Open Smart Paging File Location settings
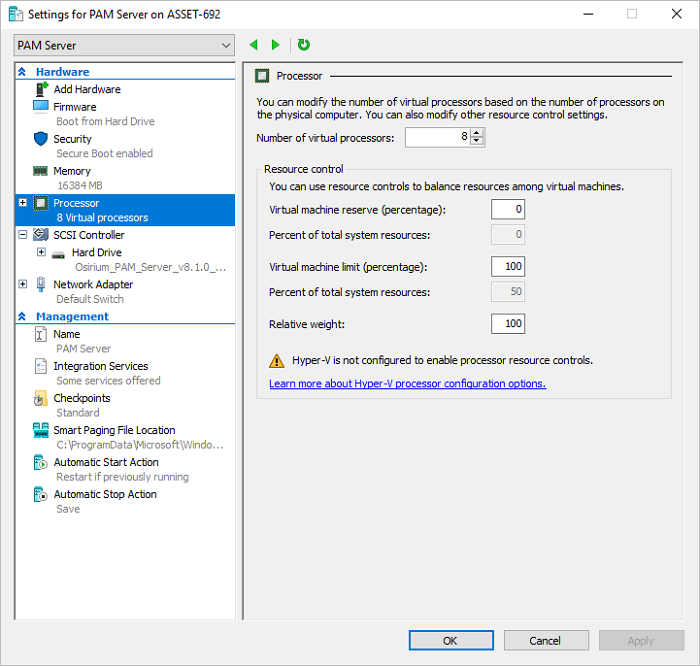This screenshot has width=700, height=666. tap(114, 430)
